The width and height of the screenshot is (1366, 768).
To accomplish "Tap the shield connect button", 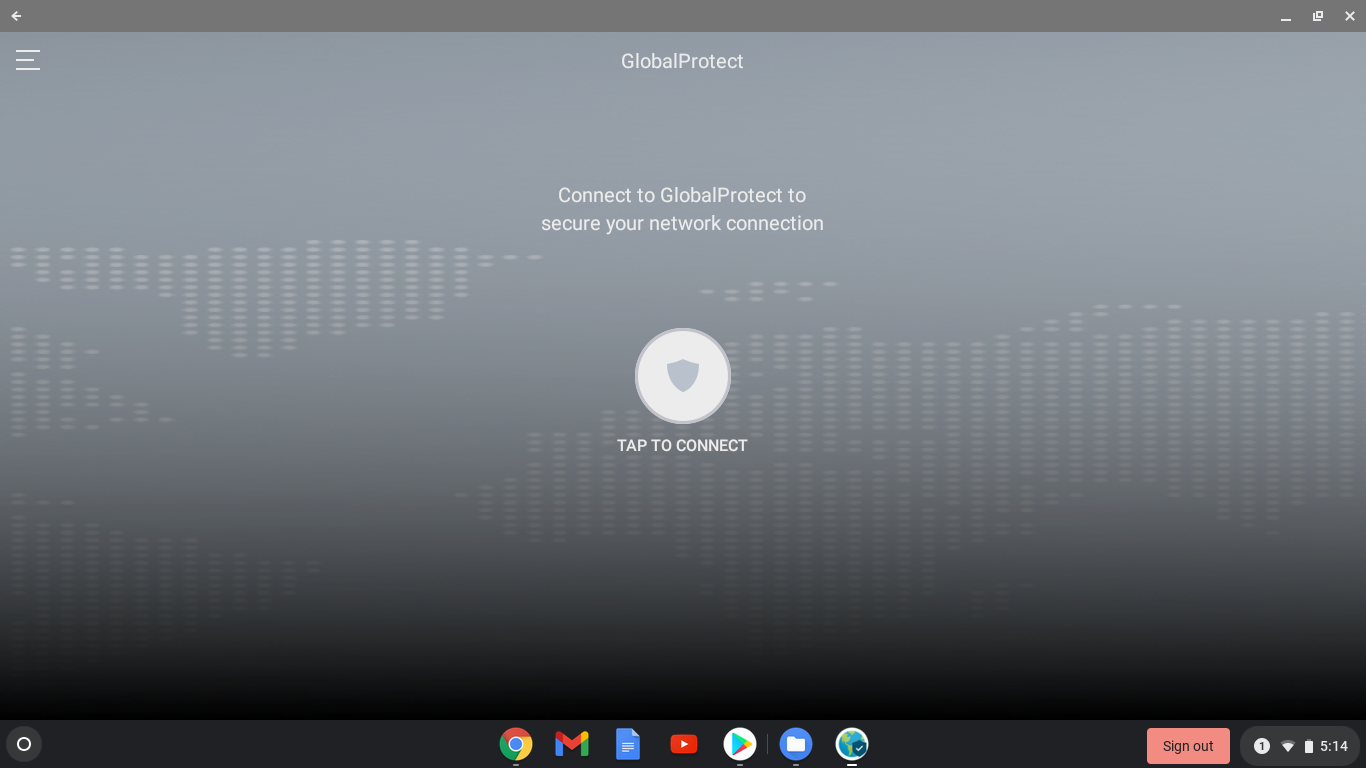I will (x=683, y=376).
